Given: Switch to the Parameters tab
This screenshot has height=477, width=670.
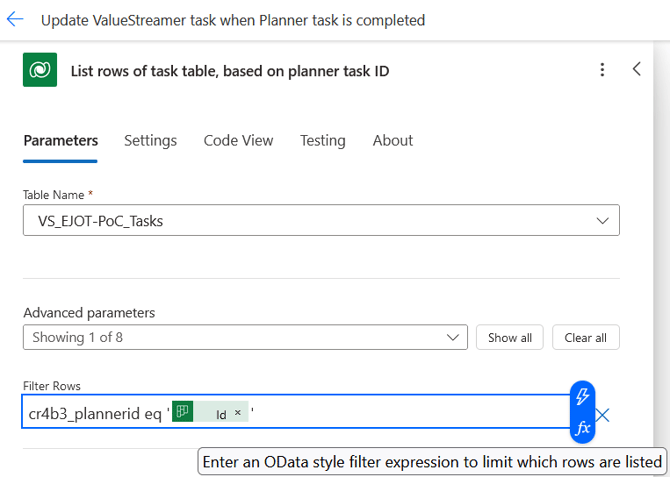Looking at the screenshot, I should (60, 141).
